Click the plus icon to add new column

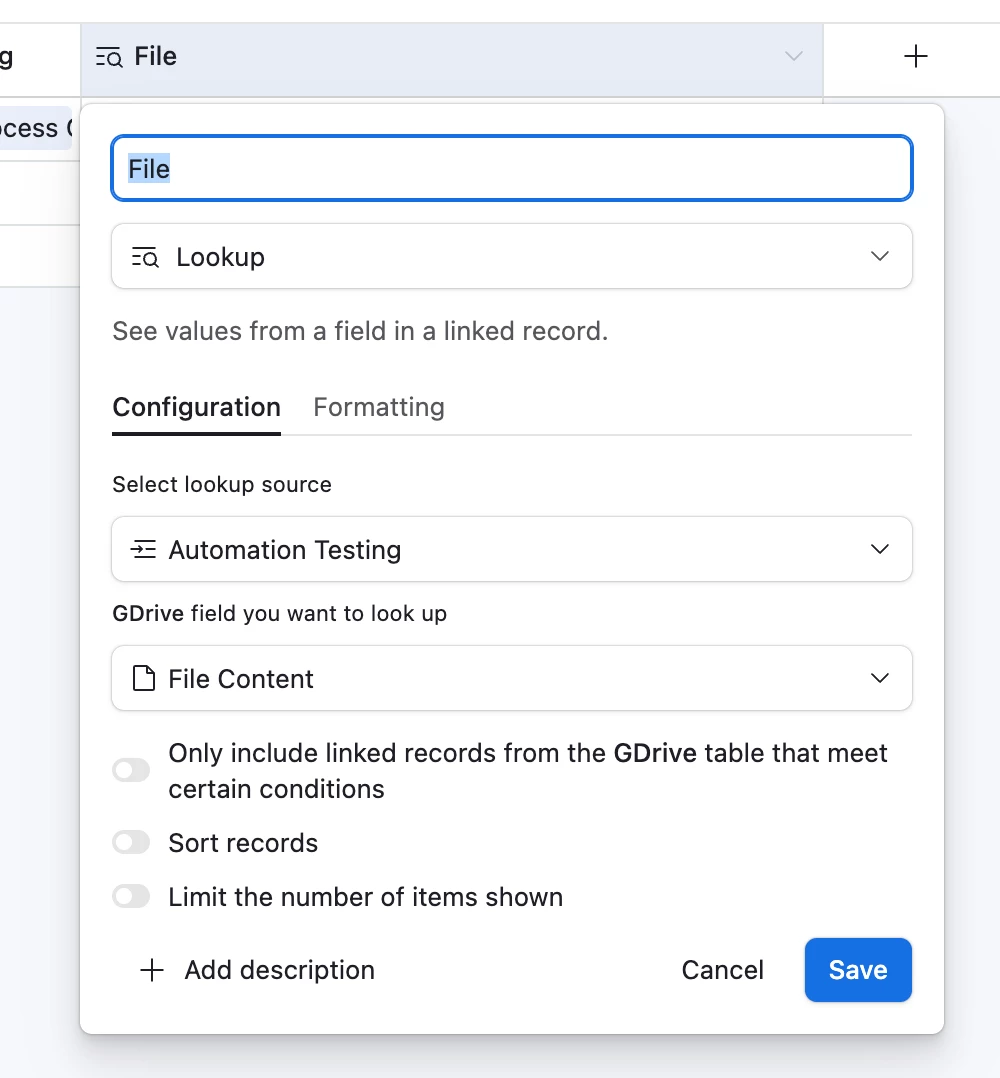(915, 57)
